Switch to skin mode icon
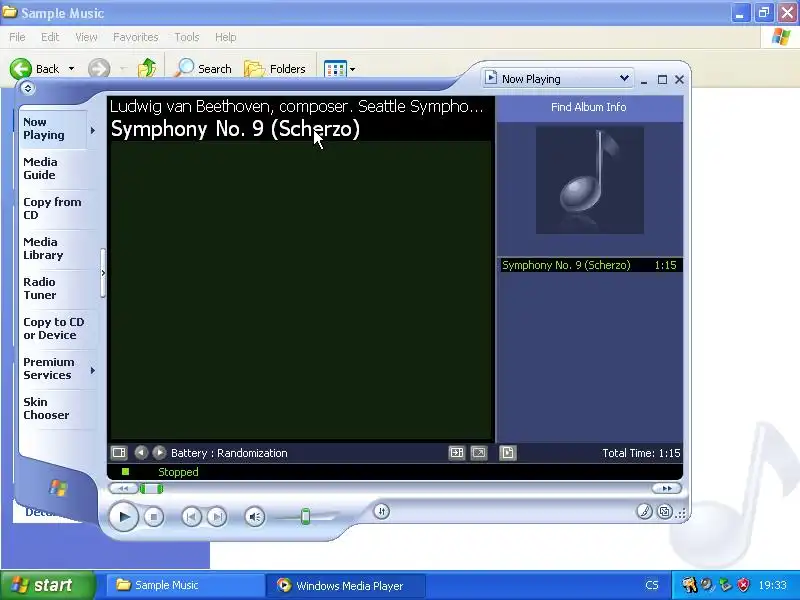Viewport: 800px width, 600px height. tap(664, 511)
